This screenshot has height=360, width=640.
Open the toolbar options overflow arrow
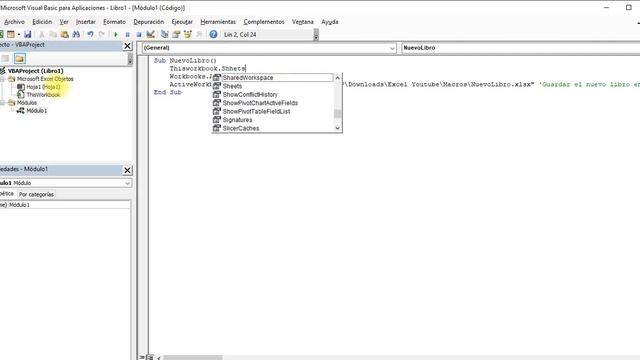[x=316, y=36]
